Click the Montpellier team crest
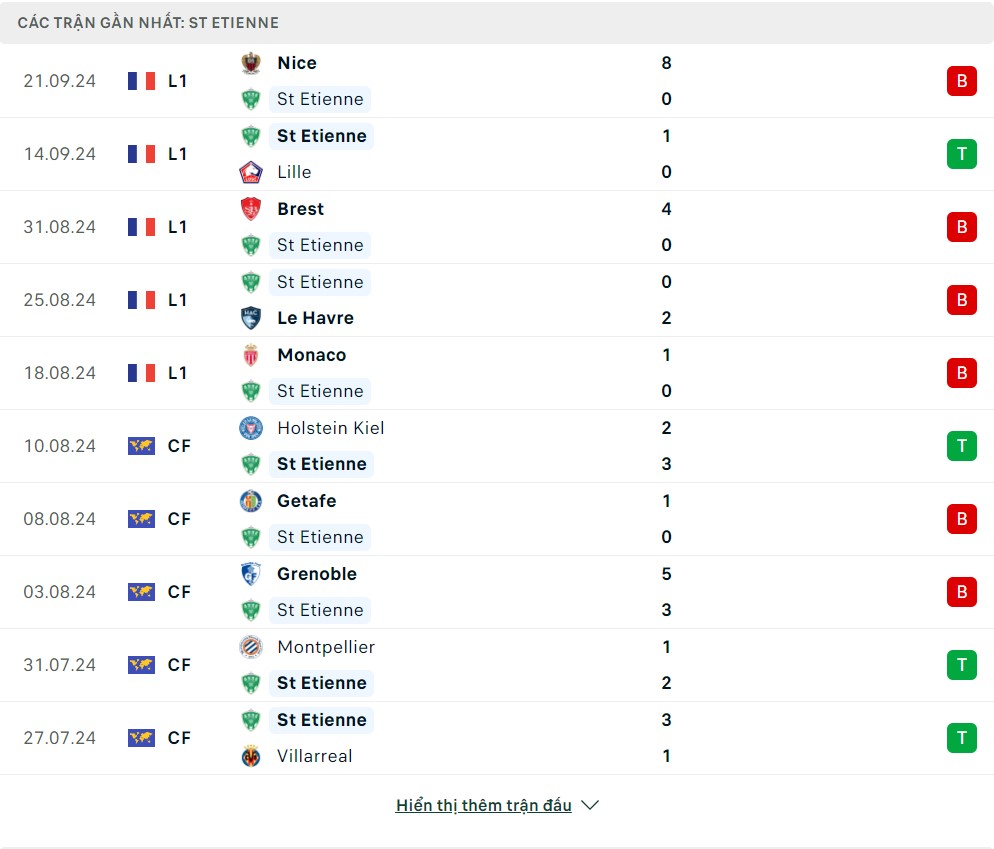This screenshot has width=994, height=849. point(250,647)
